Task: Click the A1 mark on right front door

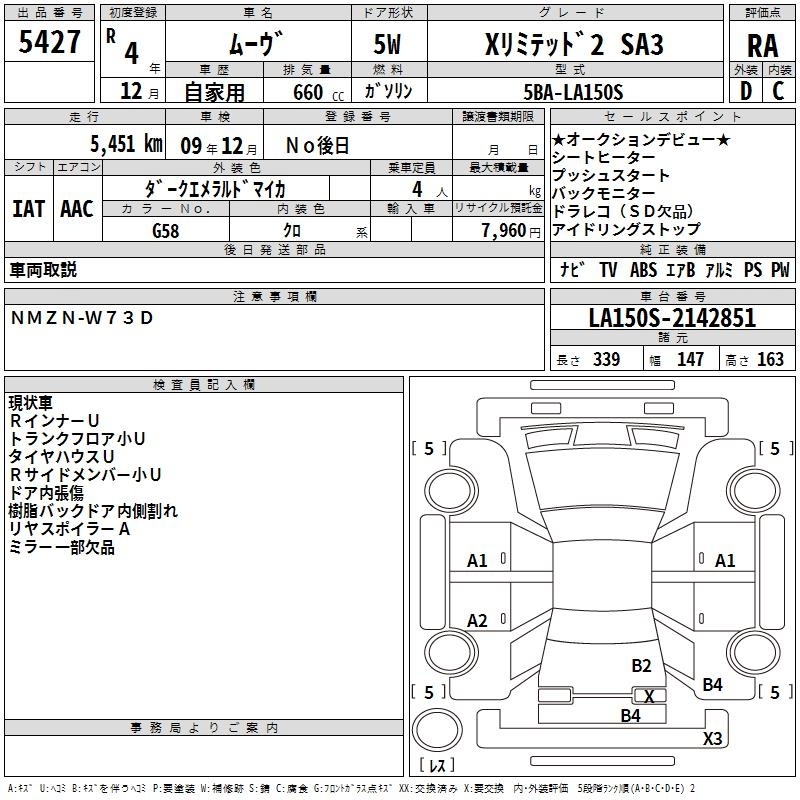Action: click(725, 561)
